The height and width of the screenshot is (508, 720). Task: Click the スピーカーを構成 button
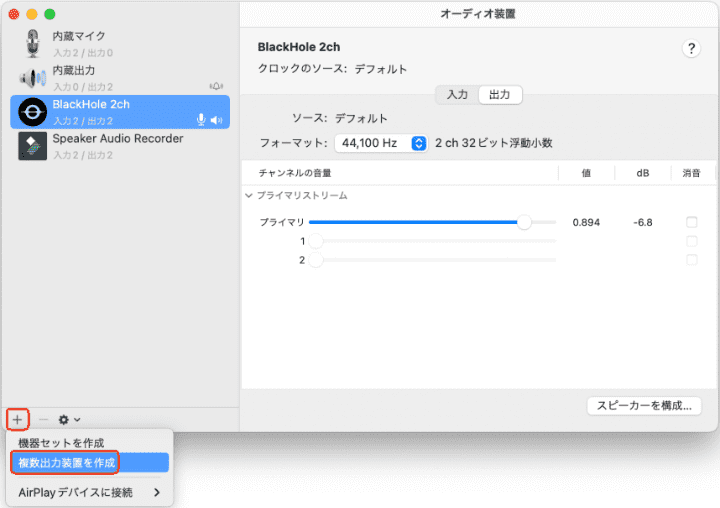[644, 406]
